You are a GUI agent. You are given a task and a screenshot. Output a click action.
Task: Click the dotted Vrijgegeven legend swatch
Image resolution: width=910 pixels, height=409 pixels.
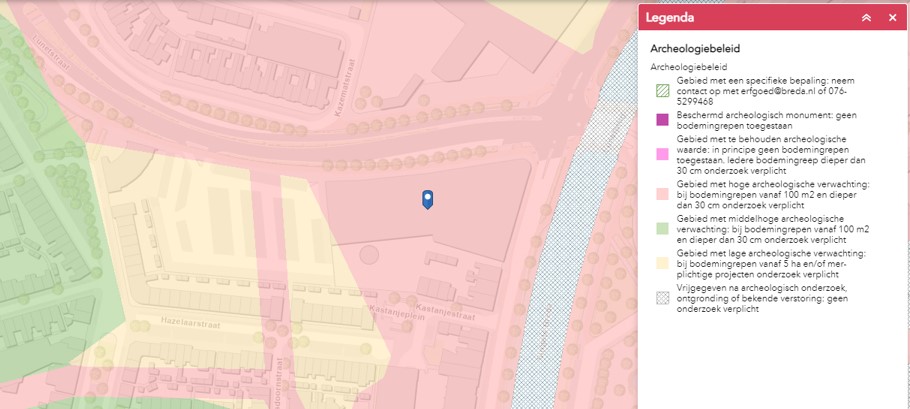[x=662, y=296]
